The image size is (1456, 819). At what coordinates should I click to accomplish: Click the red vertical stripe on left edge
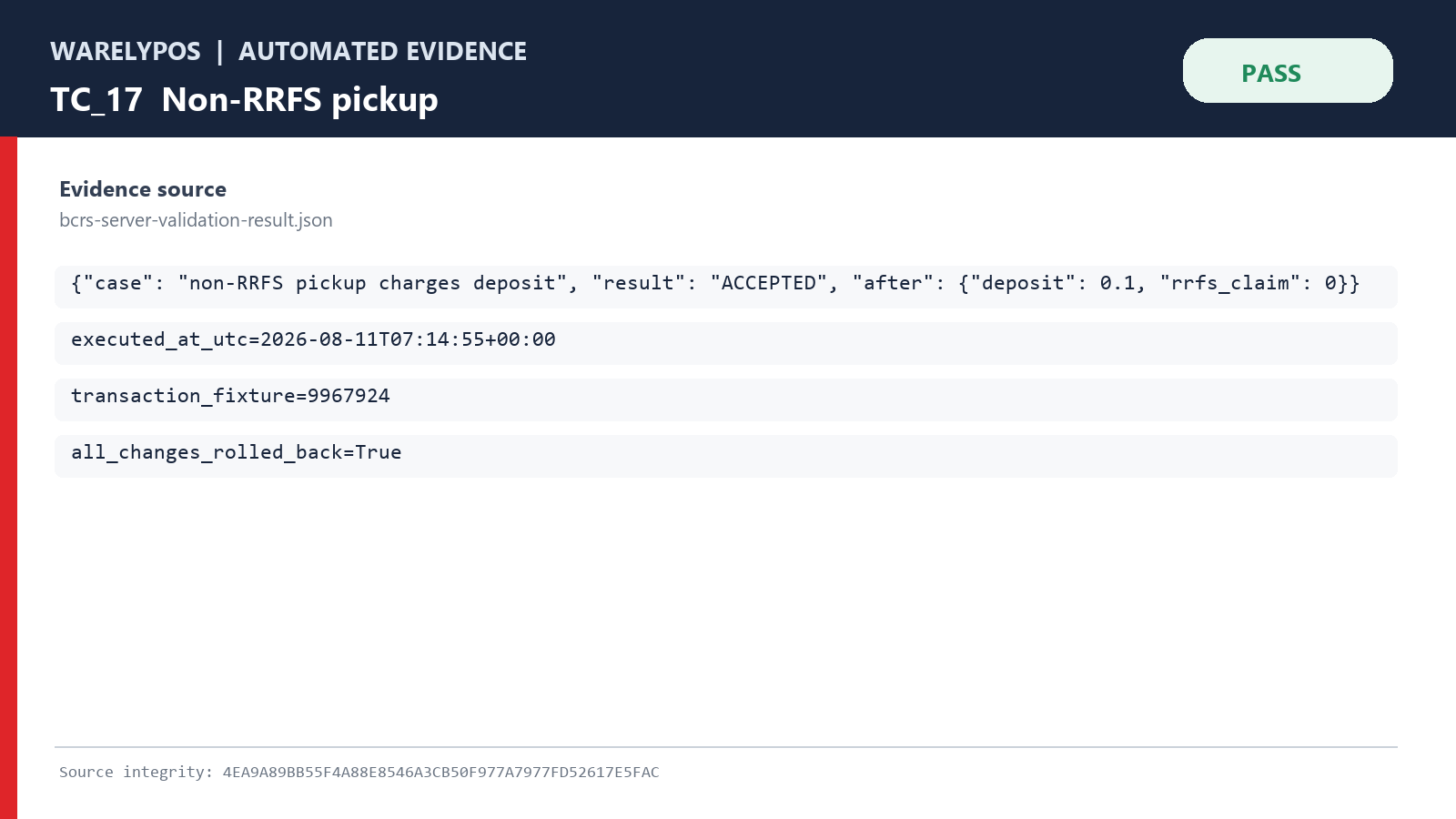pyautogui.click(x=8, y=478)
